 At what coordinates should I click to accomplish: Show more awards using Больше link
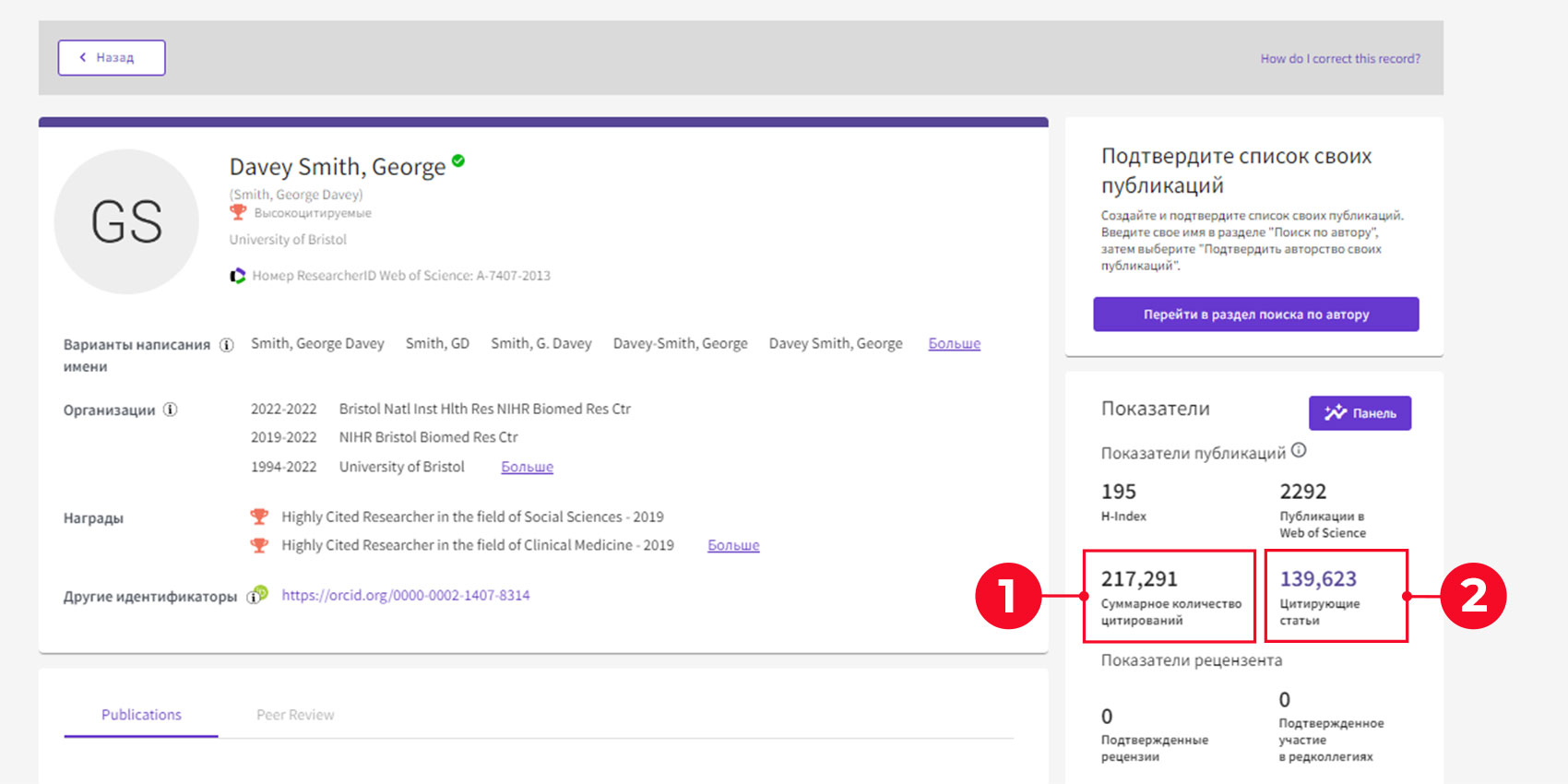733,545
